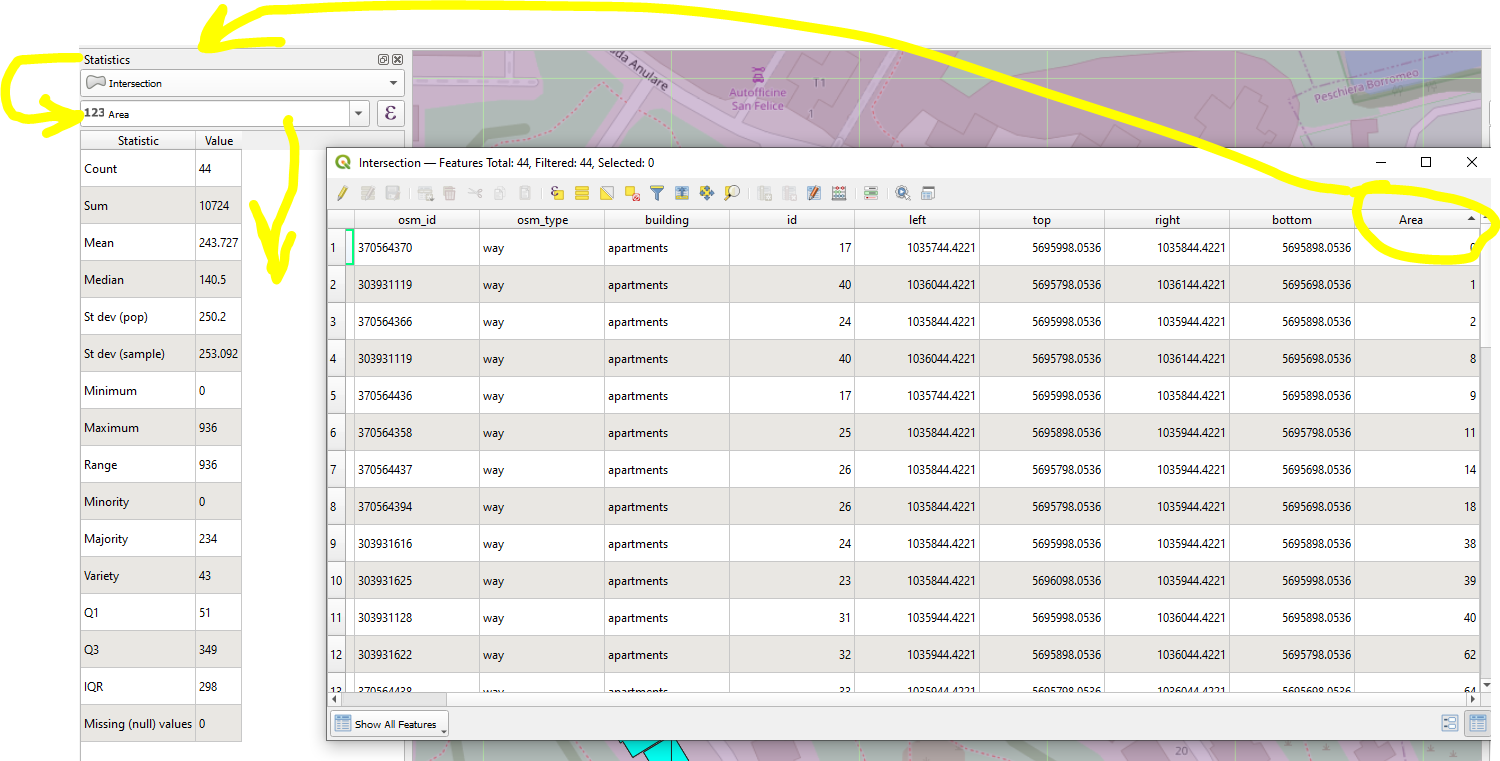
Task: Open the Area field dropdown in Statistics
Action: 359,114
